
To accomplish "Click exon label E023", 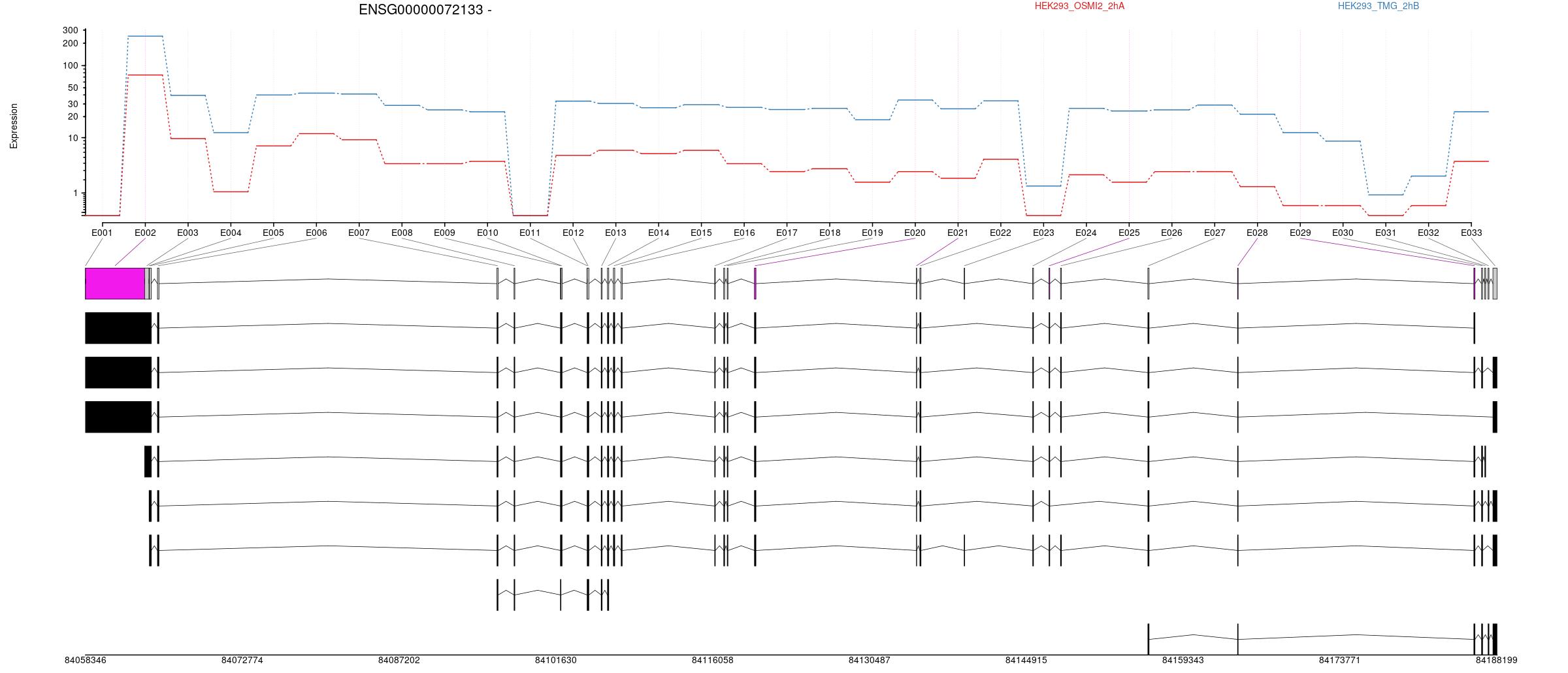I will pyautogui.click(x=1043, y=233).
